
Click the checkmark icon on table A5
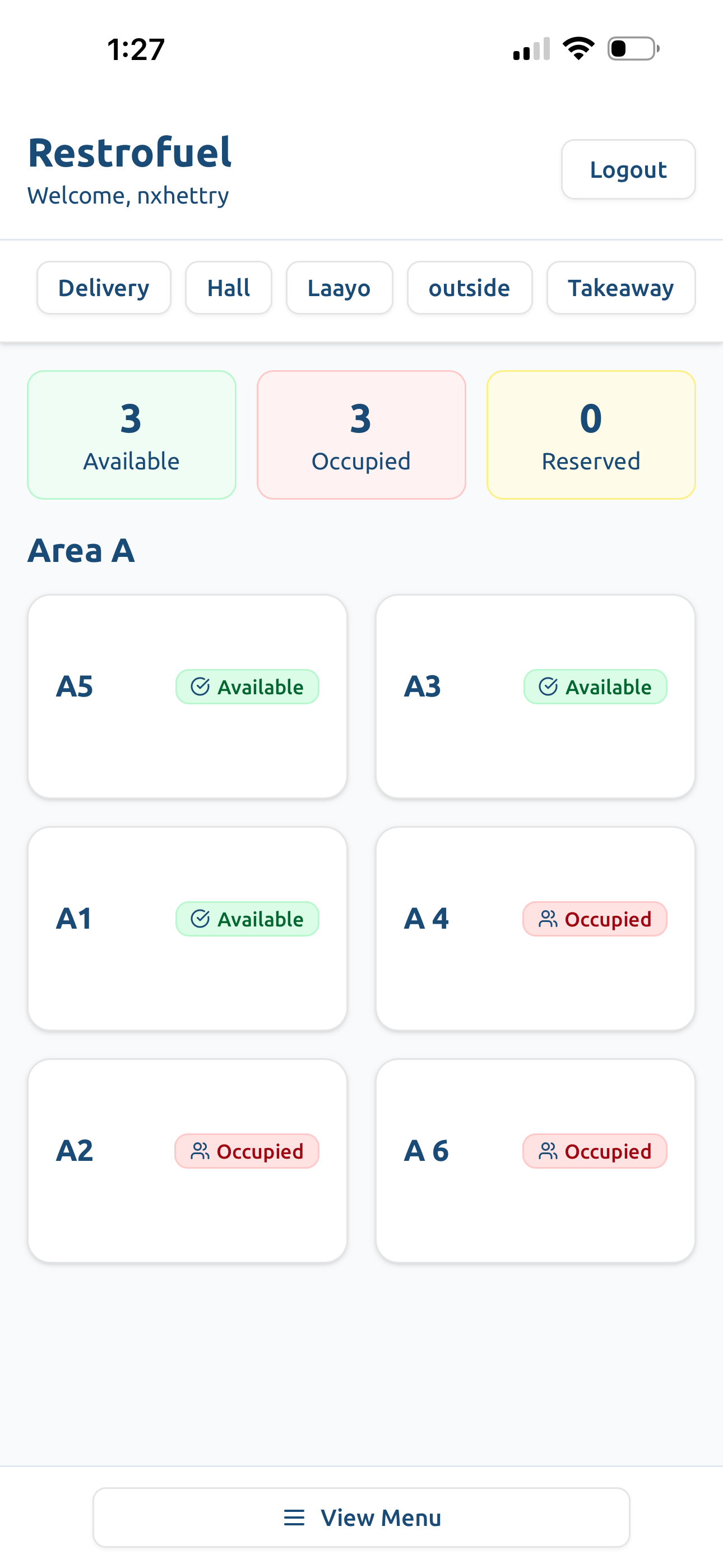click(200, 686)
